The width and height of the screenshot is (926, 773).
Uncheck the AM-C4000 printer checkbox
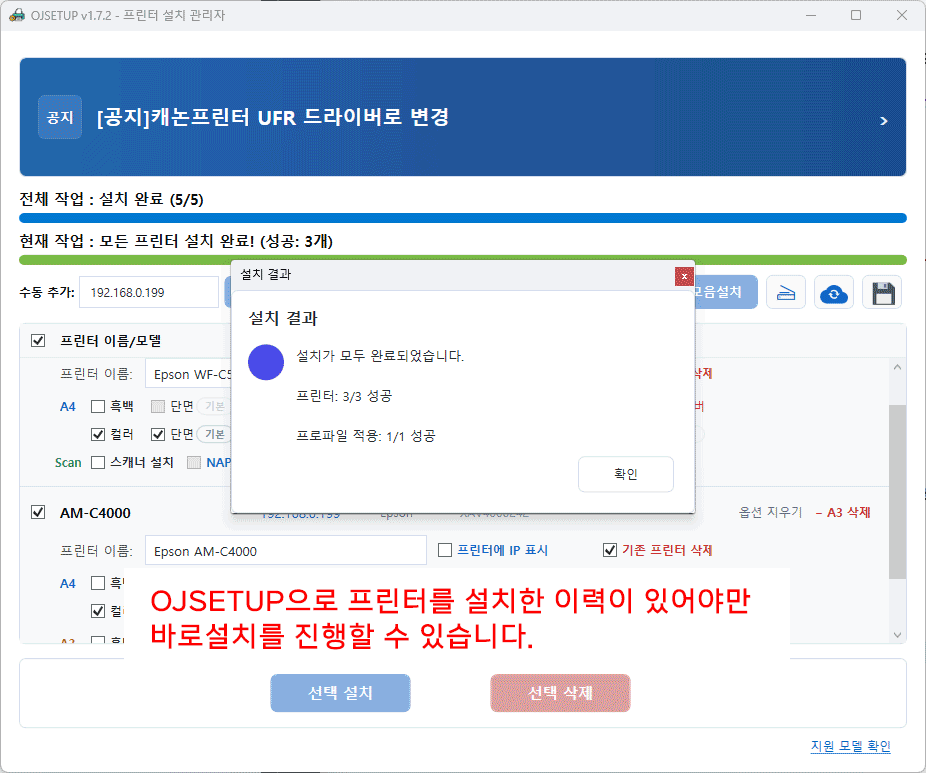pyautogui.click(x=38, y=512)
